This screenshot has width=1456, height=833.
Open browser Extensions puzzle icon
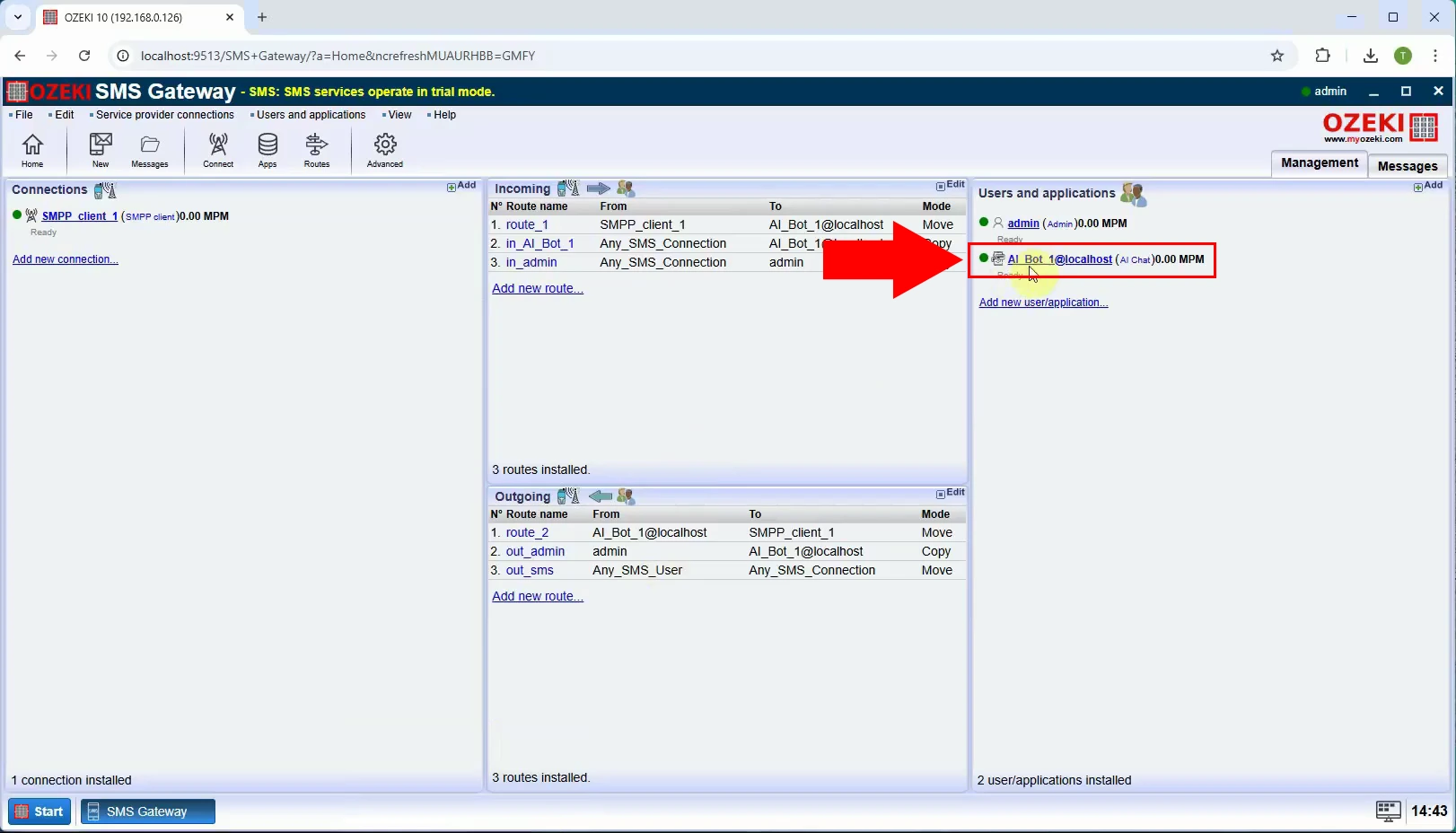[x=1322, y=56]
